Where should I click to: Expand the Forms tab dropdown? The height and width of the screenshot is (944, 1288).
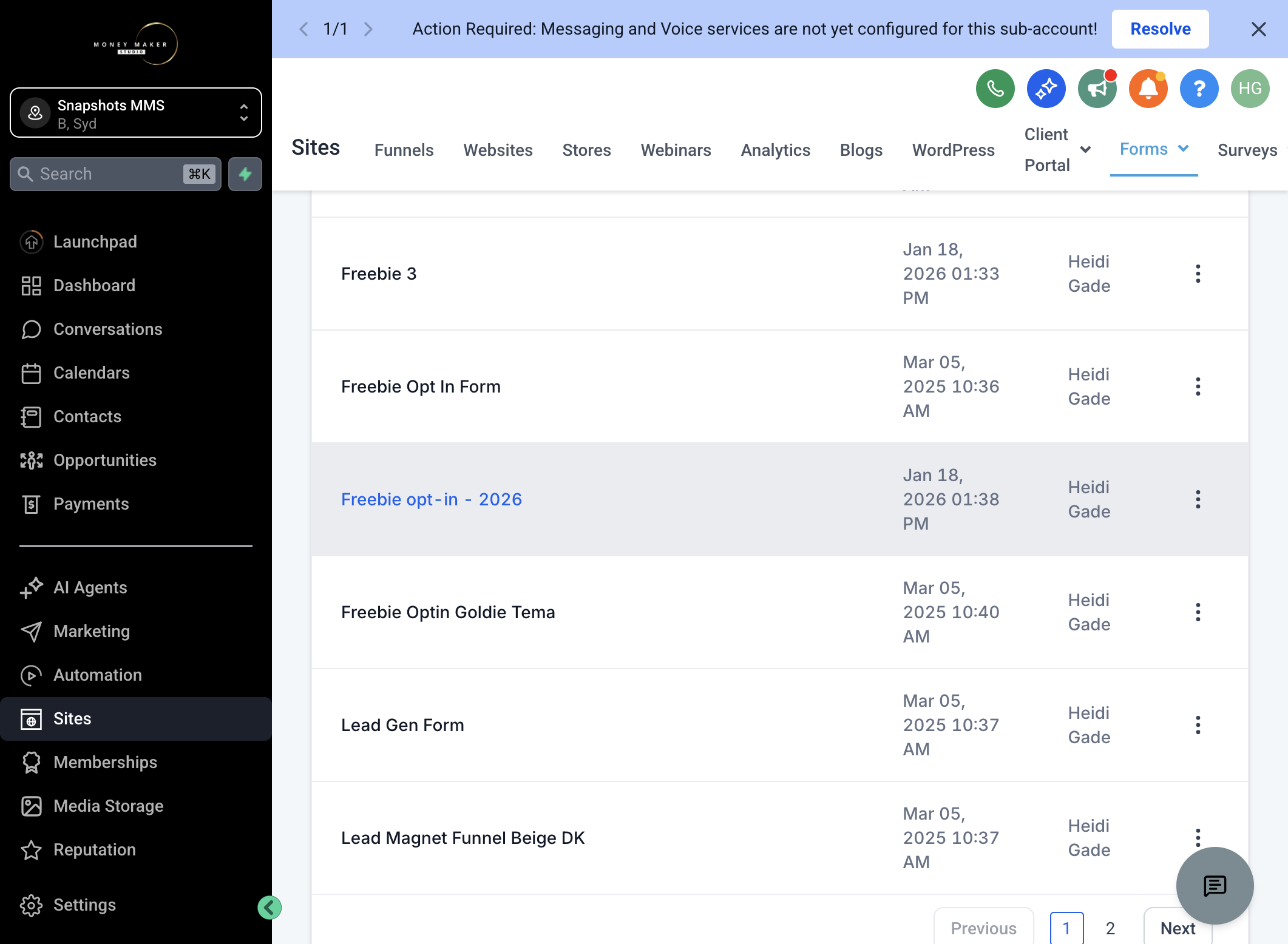pyautogui.click(x=1183, y=149)
